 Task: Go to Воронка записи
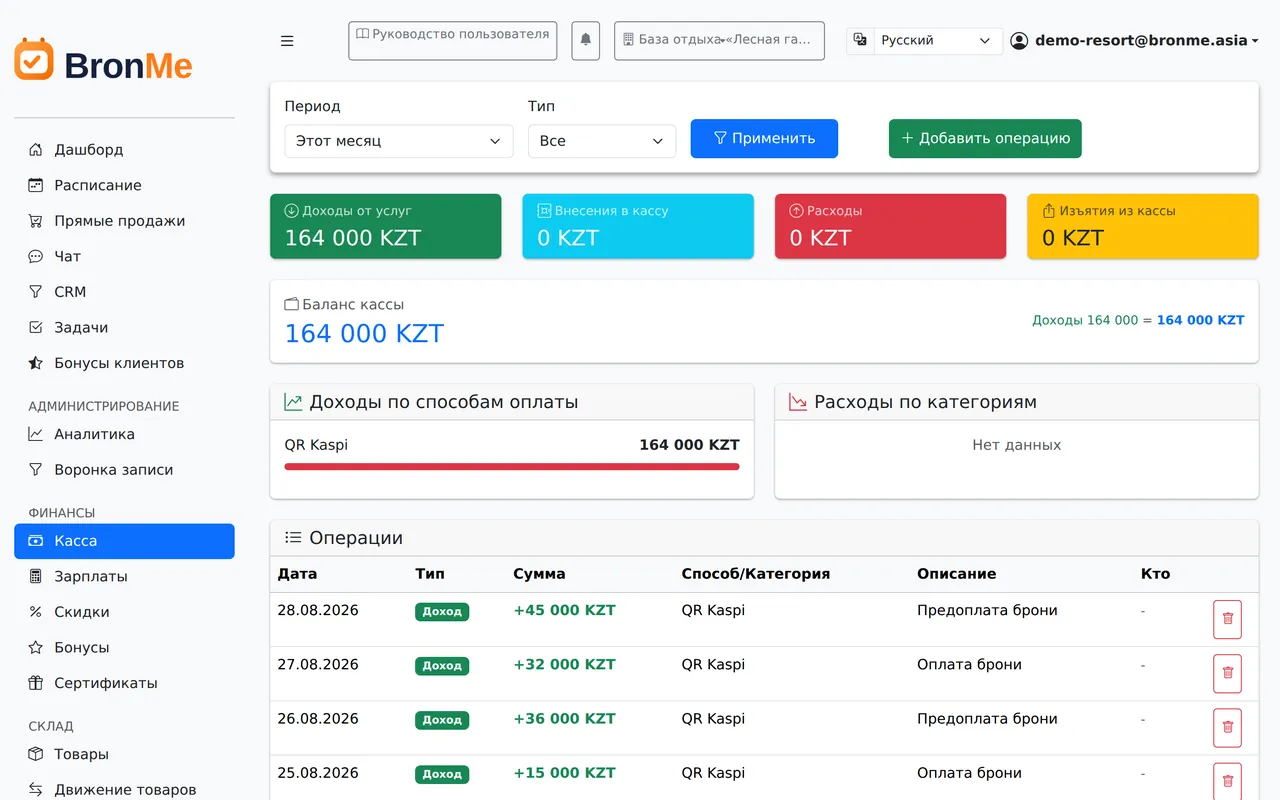(124, 470)
